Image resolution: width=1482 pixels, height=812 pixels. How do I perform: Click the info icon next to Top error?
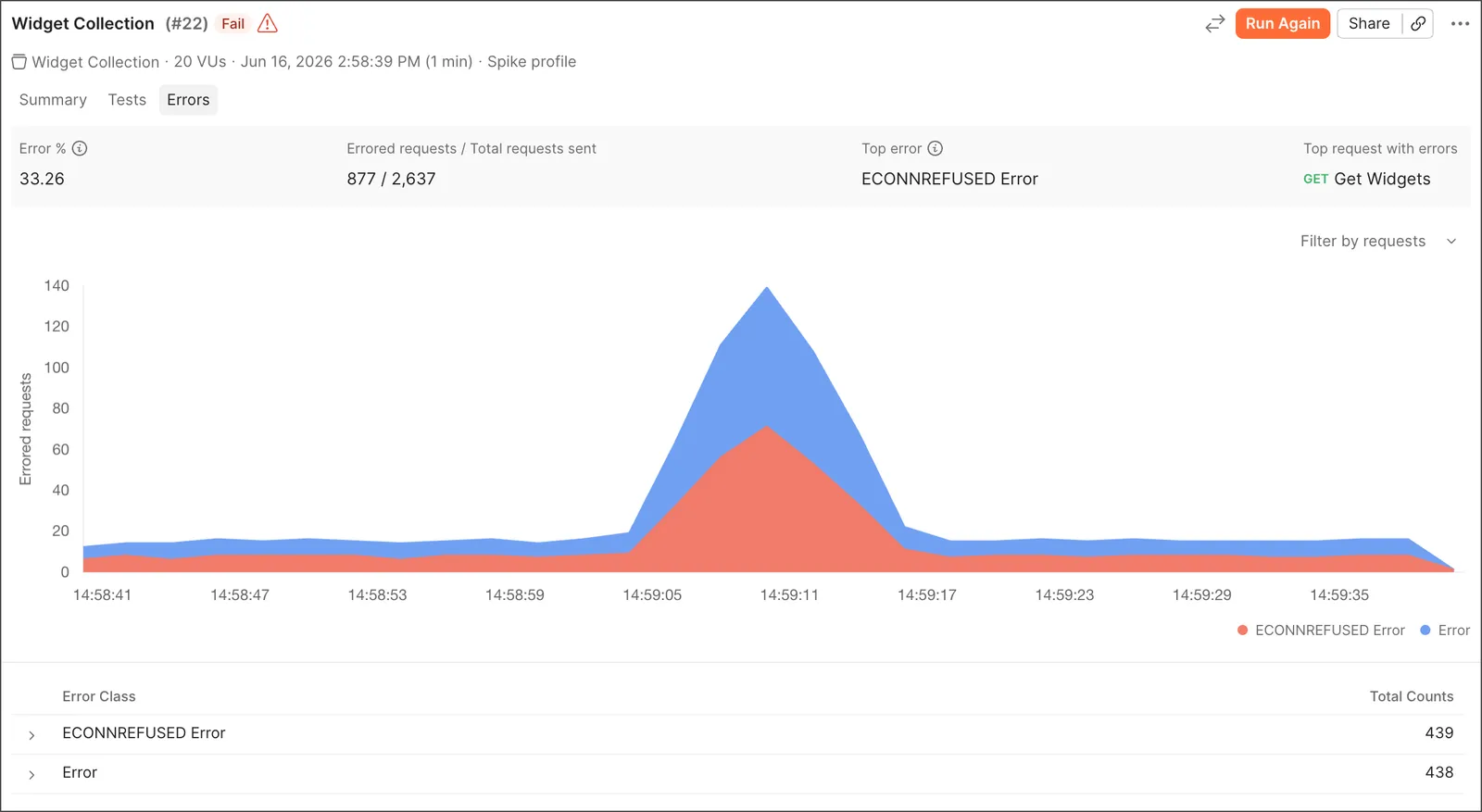click(x=935, y=148)
